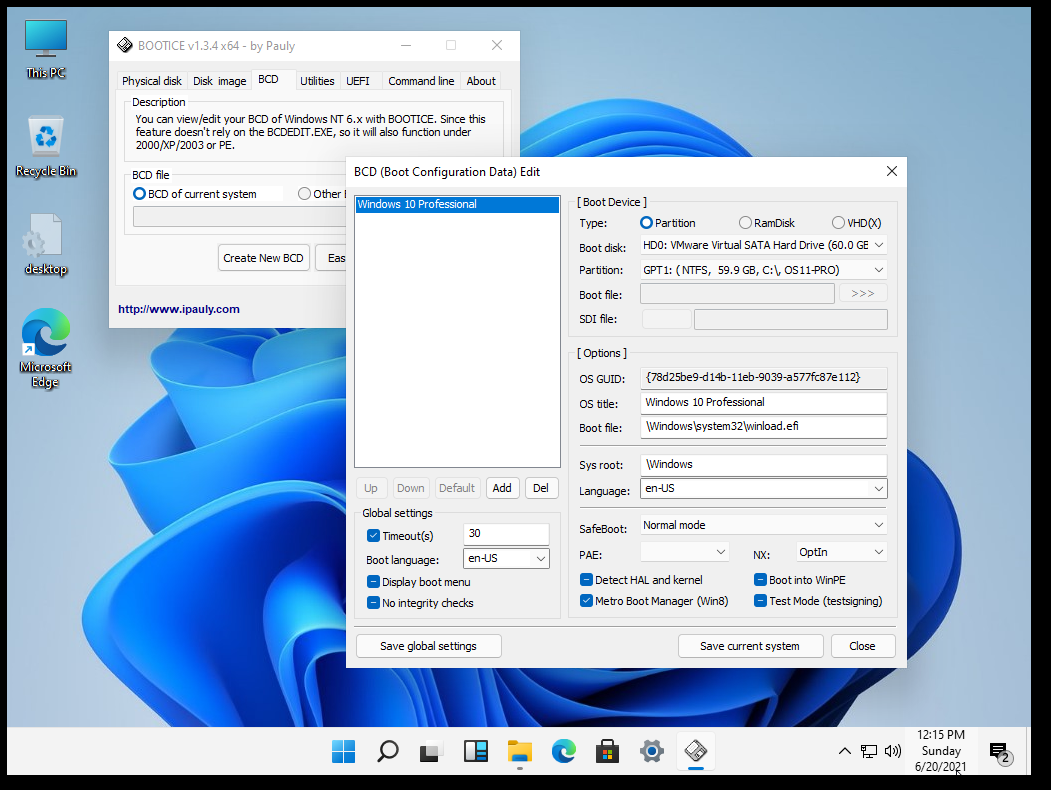Click Create New BCD button
This screenshot has width=1051, height=790.
pyautogui.click(x=263, y=258)
